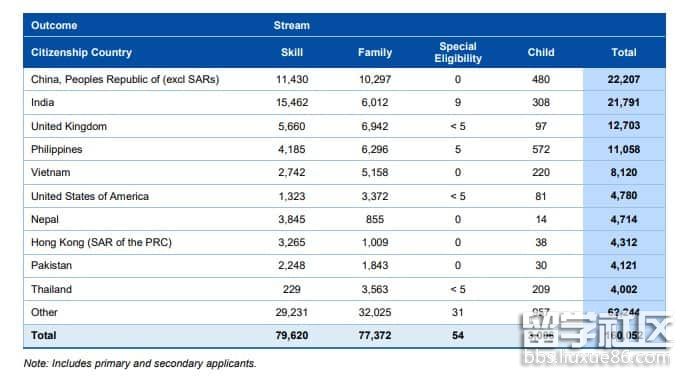
Task: Select the Family column header
Action: coord(375,52)
